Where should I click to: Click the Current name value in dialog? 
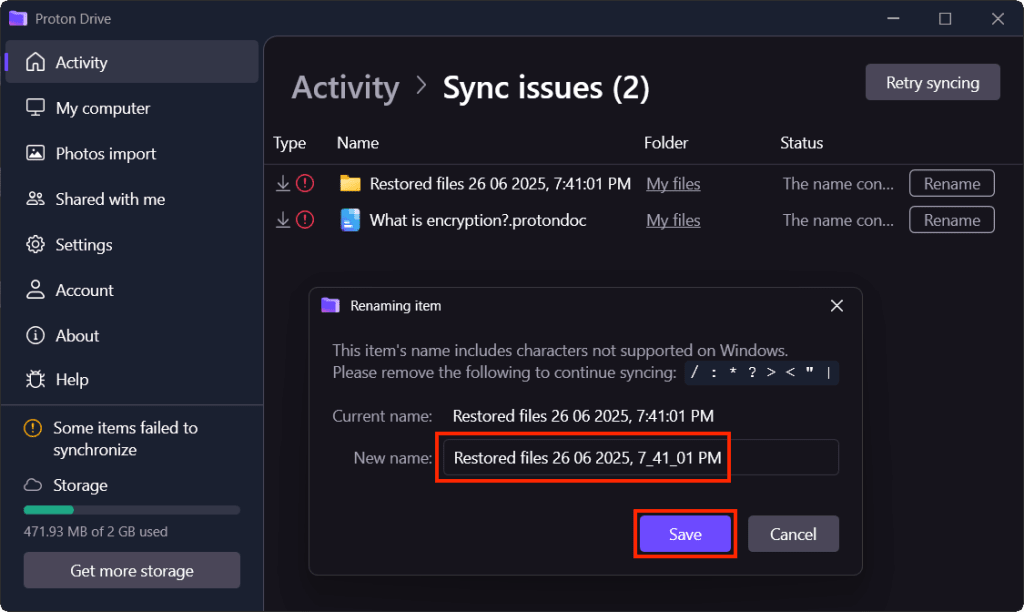583,415
